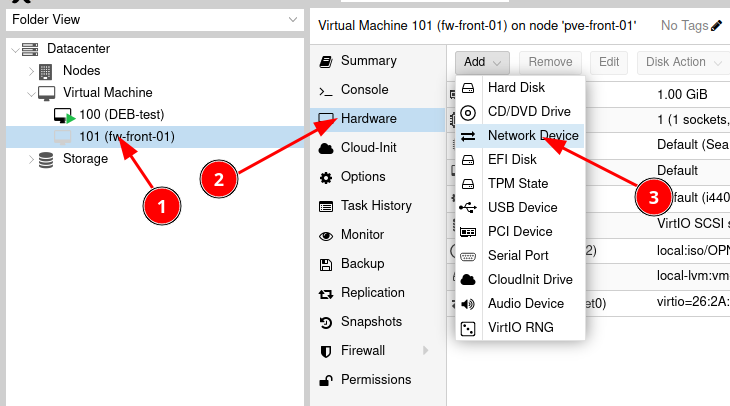Choose Network Device from Add menu
The height and width of the screenshot is (406, 730).
point(532,136)
